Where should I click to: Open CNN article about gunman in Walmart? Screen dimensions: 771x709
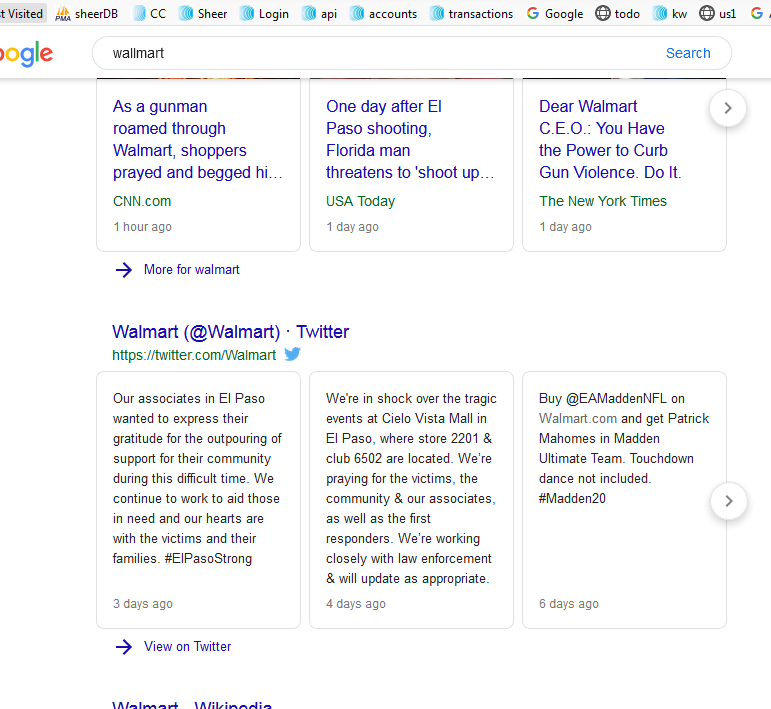[198, 139]
